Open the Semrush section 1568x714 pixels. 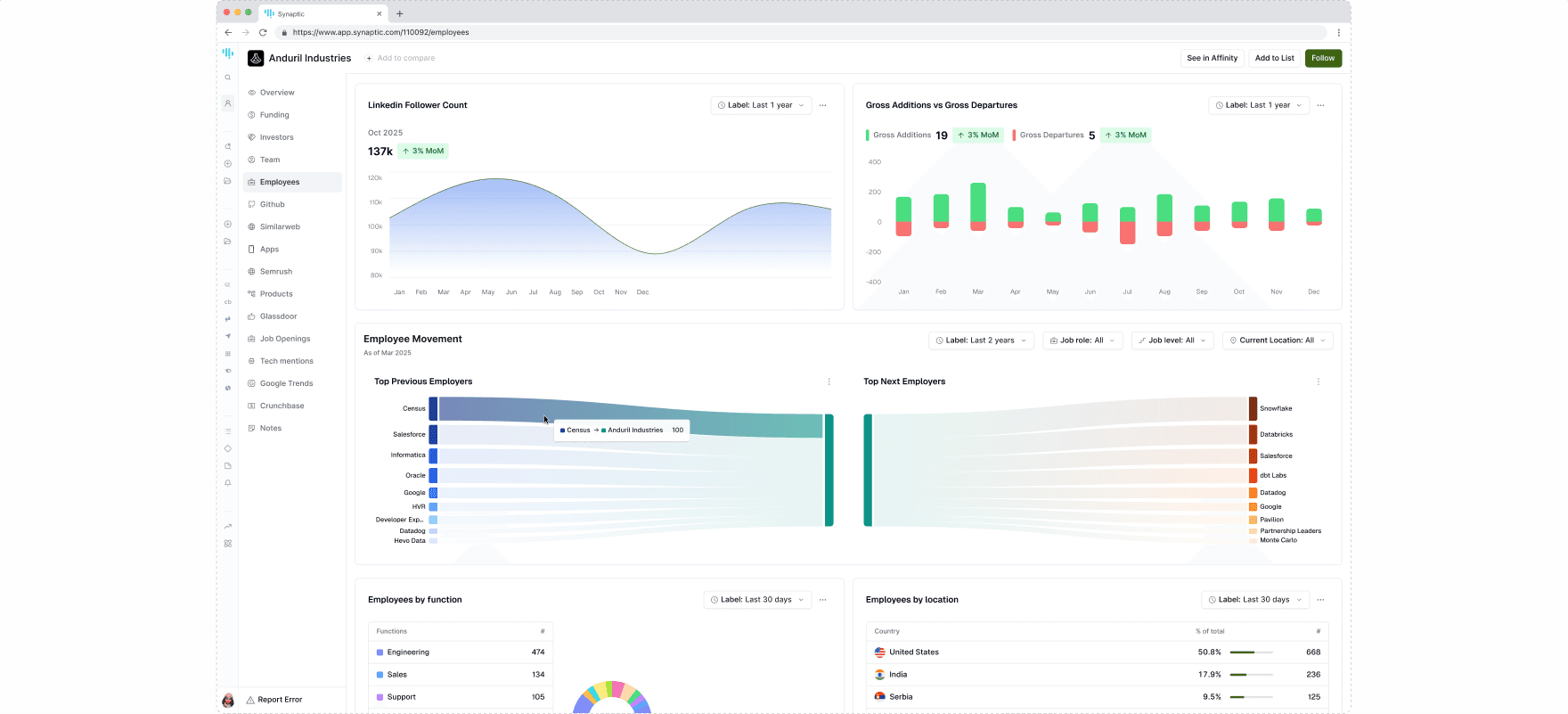pos(292,272)
